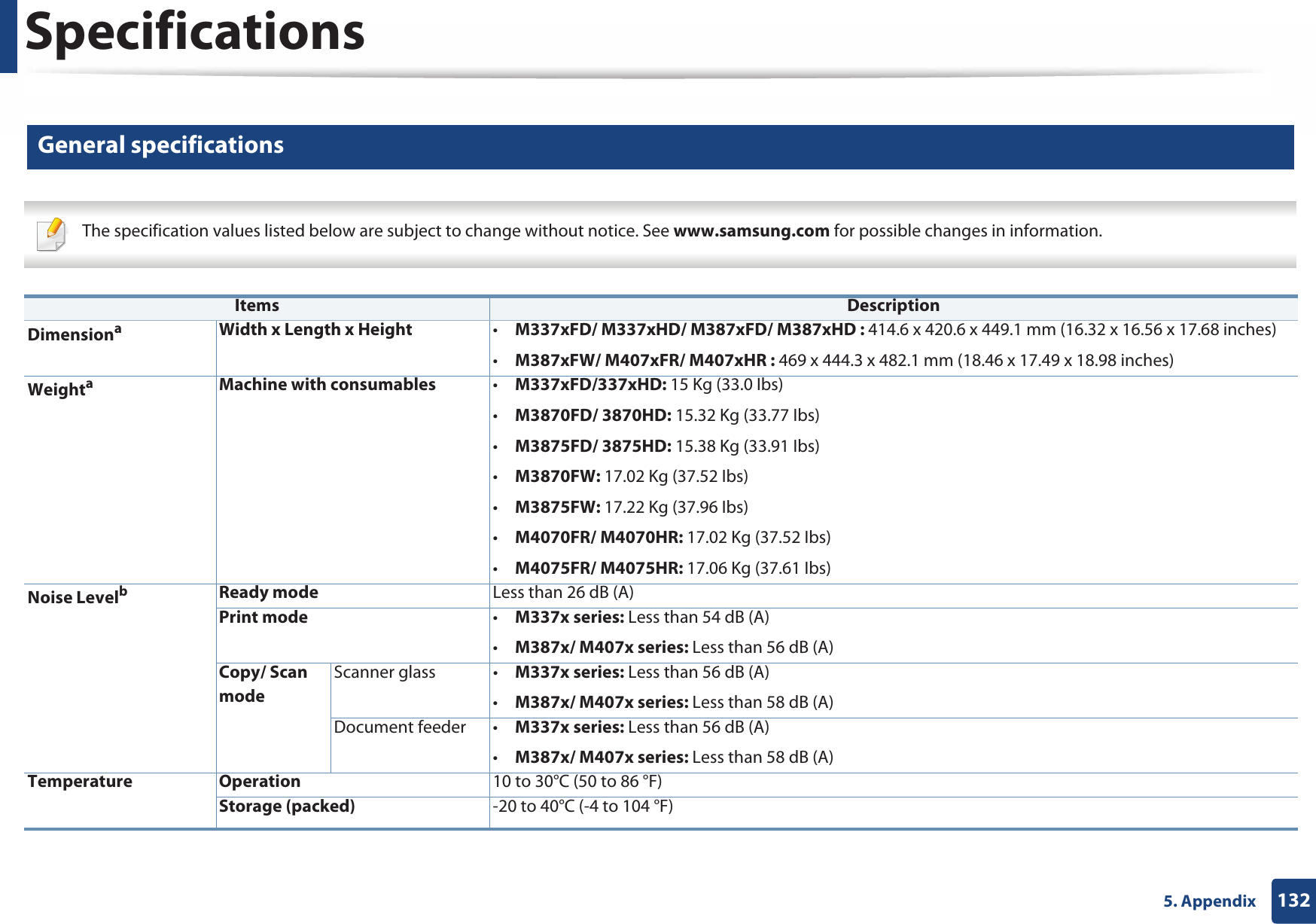
Task: Select the Document feeder M337x series 56 dB line
Action: [642, 727]
